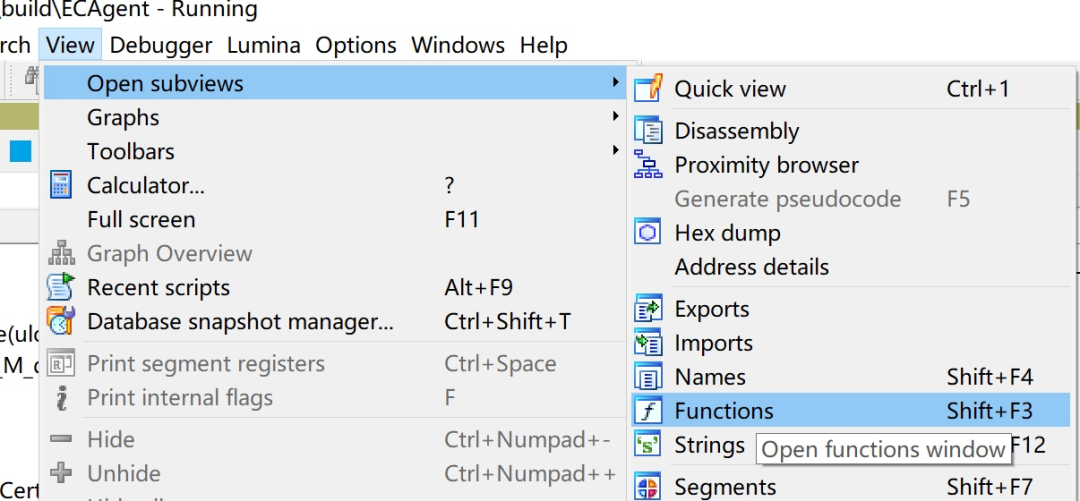Expand the Toolbars submenu arrow
Screen dimensions: 1080x501
coord(616,151)
